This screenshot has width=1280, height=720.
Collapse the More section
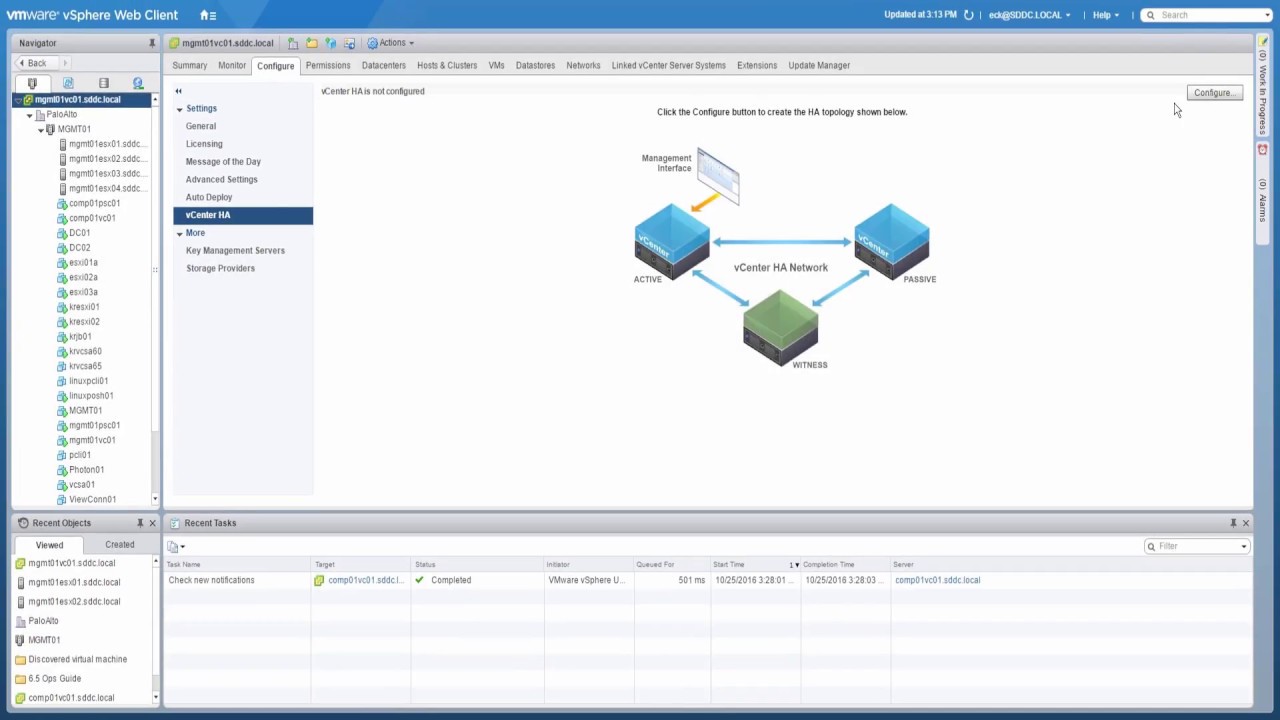[180, 233]
